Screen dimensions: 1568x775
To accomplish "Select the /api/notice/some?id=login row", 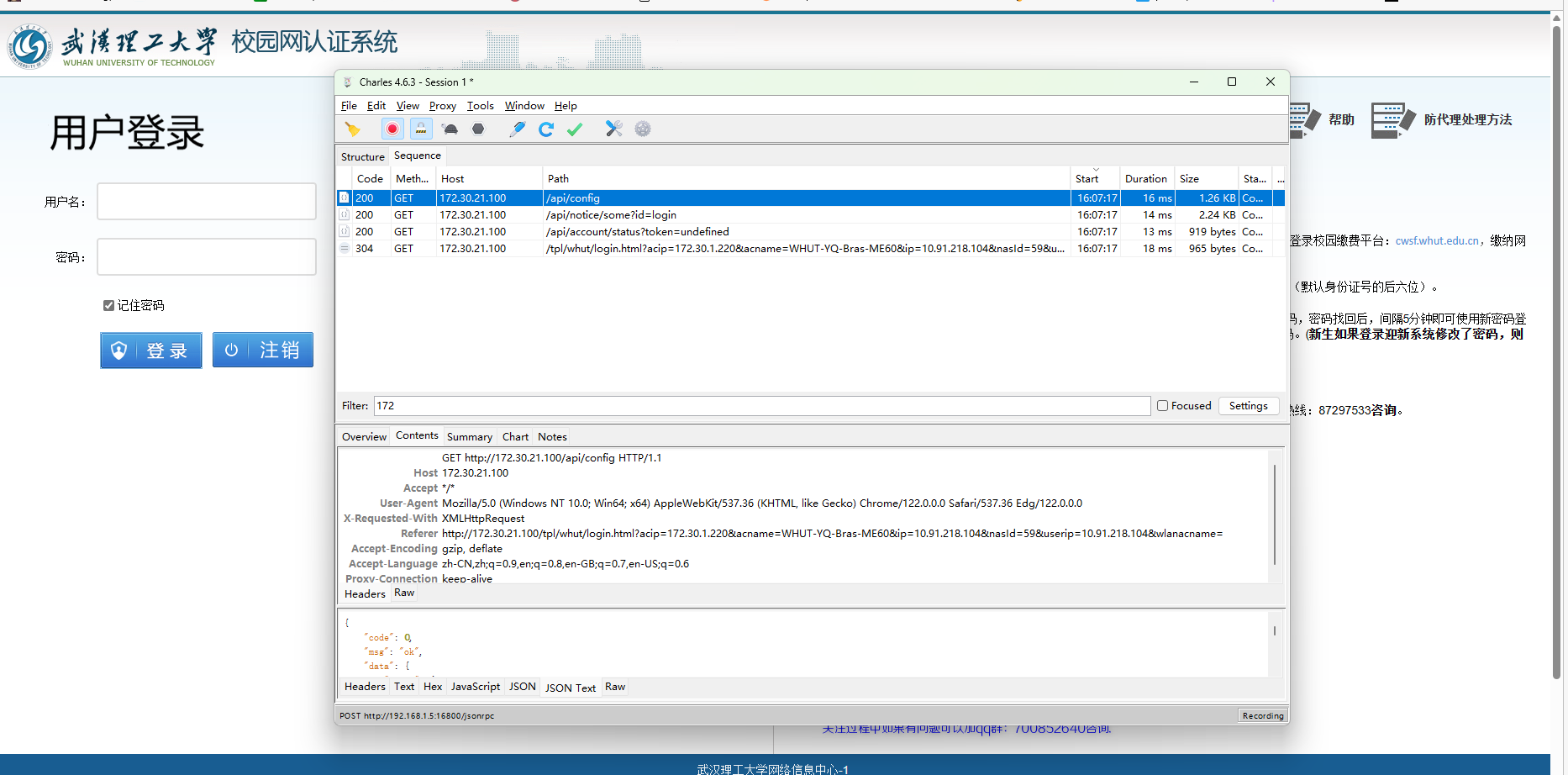I will tap(811, 214).
